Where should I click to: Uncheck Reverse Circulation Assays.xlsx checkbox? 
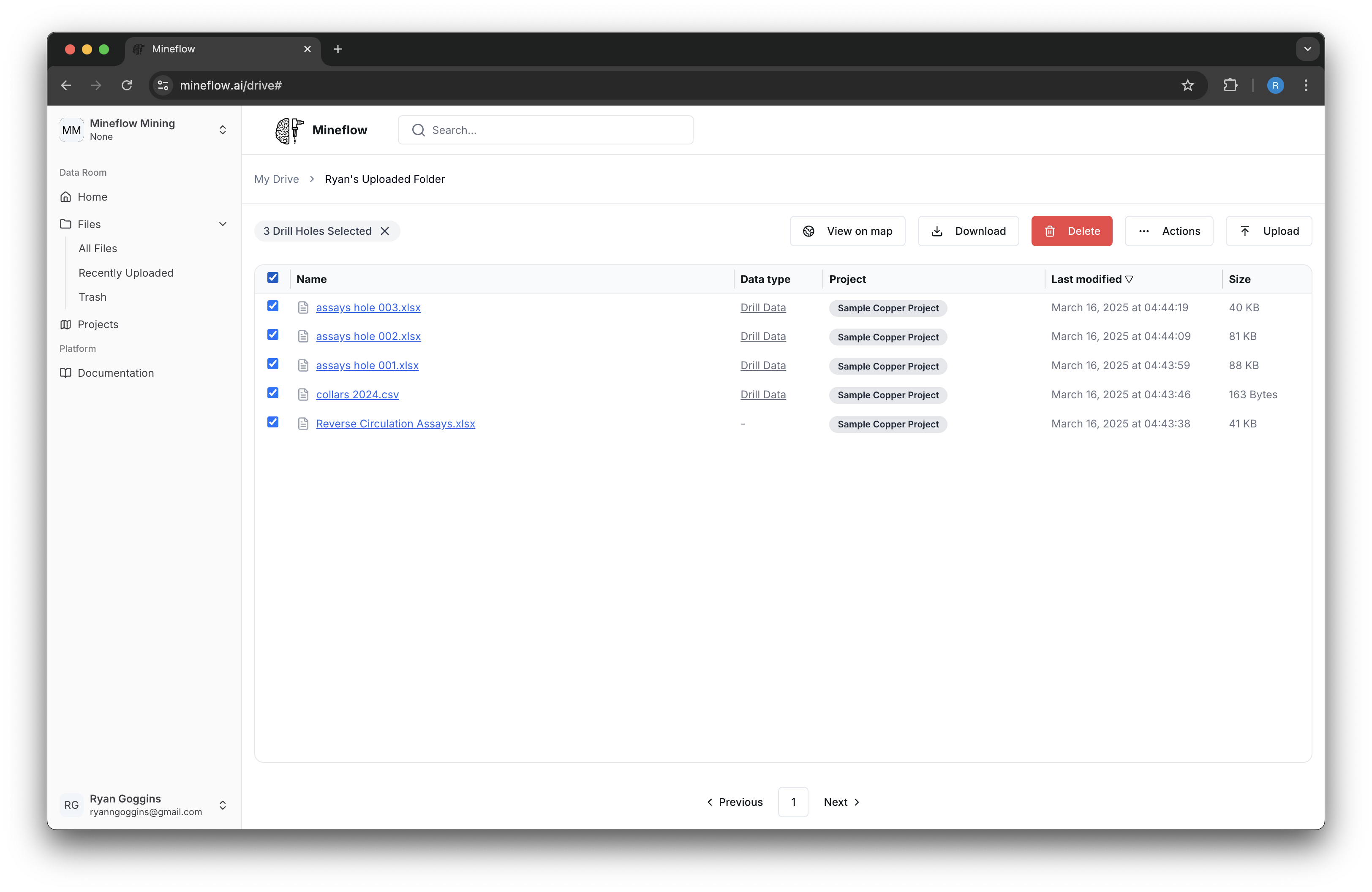tap(273, 422)
